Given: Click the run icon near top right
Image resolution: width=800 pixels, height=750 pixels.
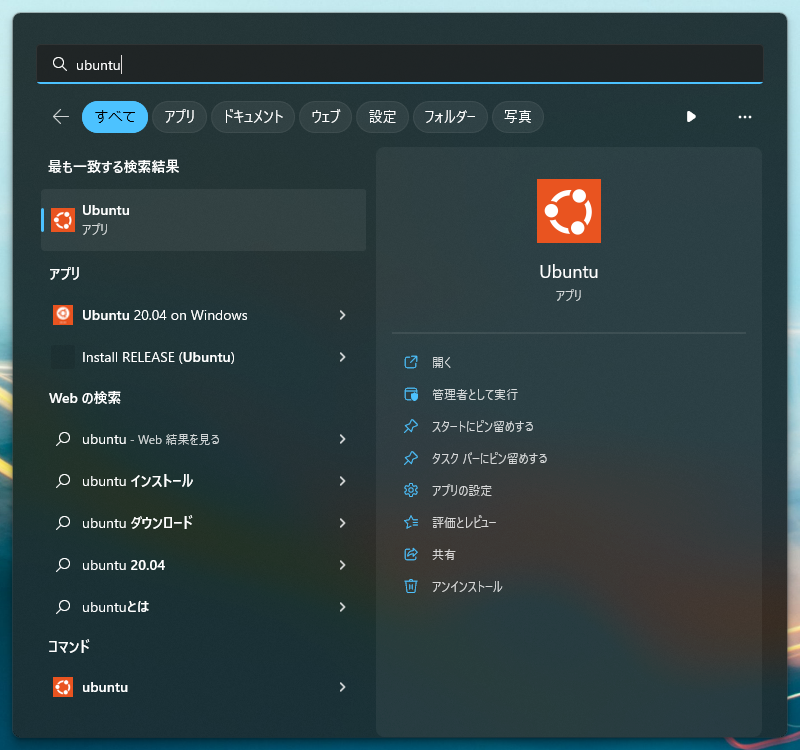Looking at the screenshot, I should click(x=691, y=117).
